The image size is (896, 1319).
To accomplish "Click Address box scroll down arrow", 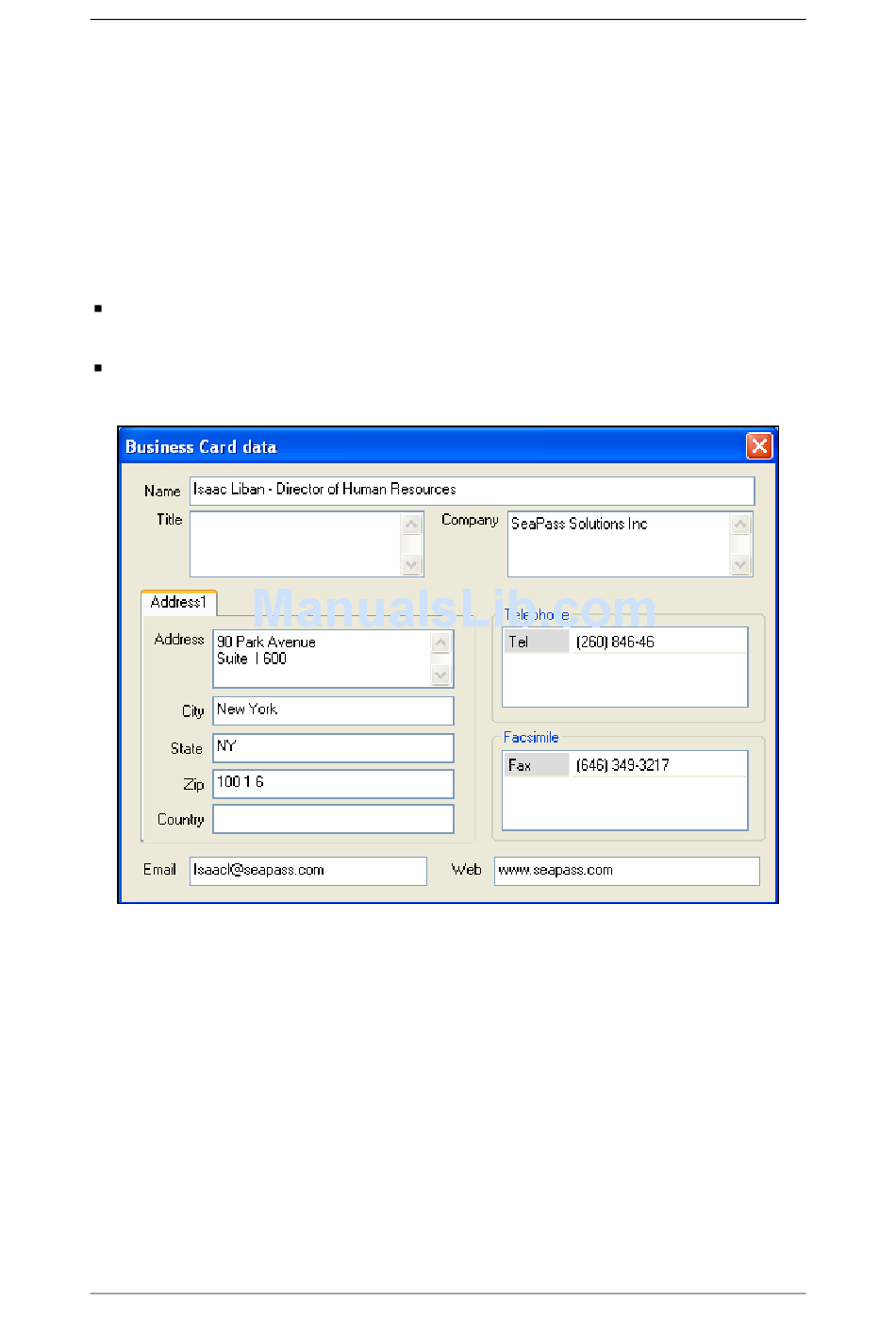I will 441,675.
